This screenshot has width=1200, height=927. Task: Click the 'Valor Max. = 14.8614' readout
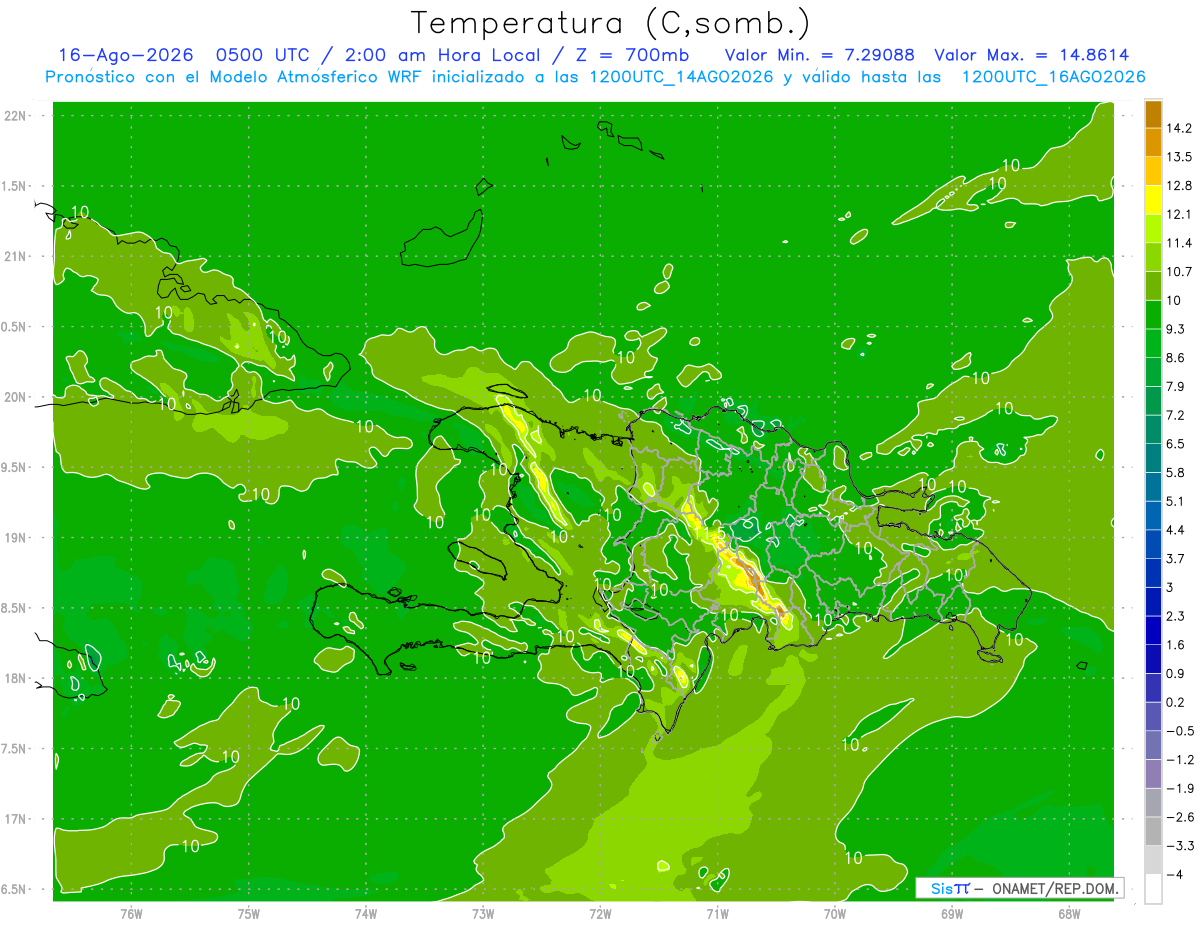1031,56
